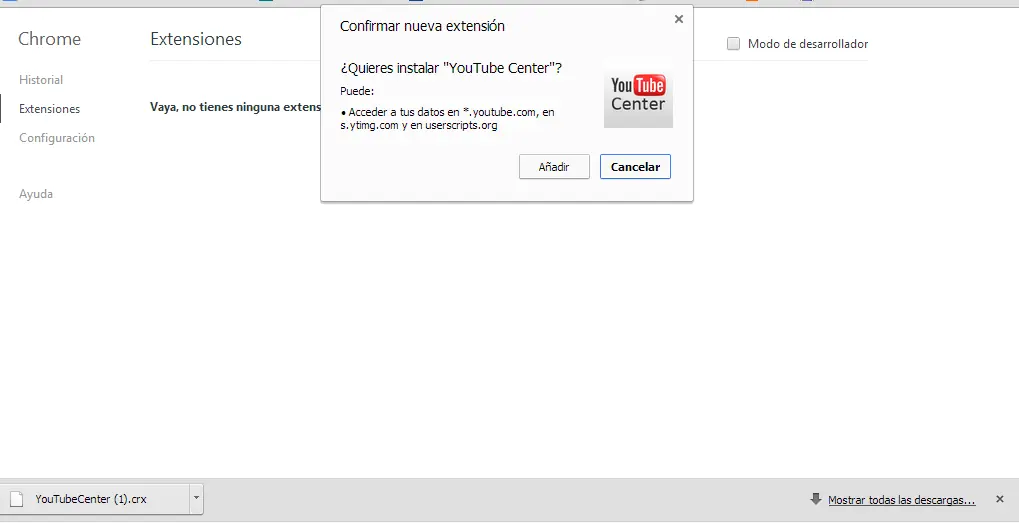Image resolution: width=1019 pixels, height=523 pixels.
Task: Click the "Puede:" label in dialog
Action: (357, 91)
